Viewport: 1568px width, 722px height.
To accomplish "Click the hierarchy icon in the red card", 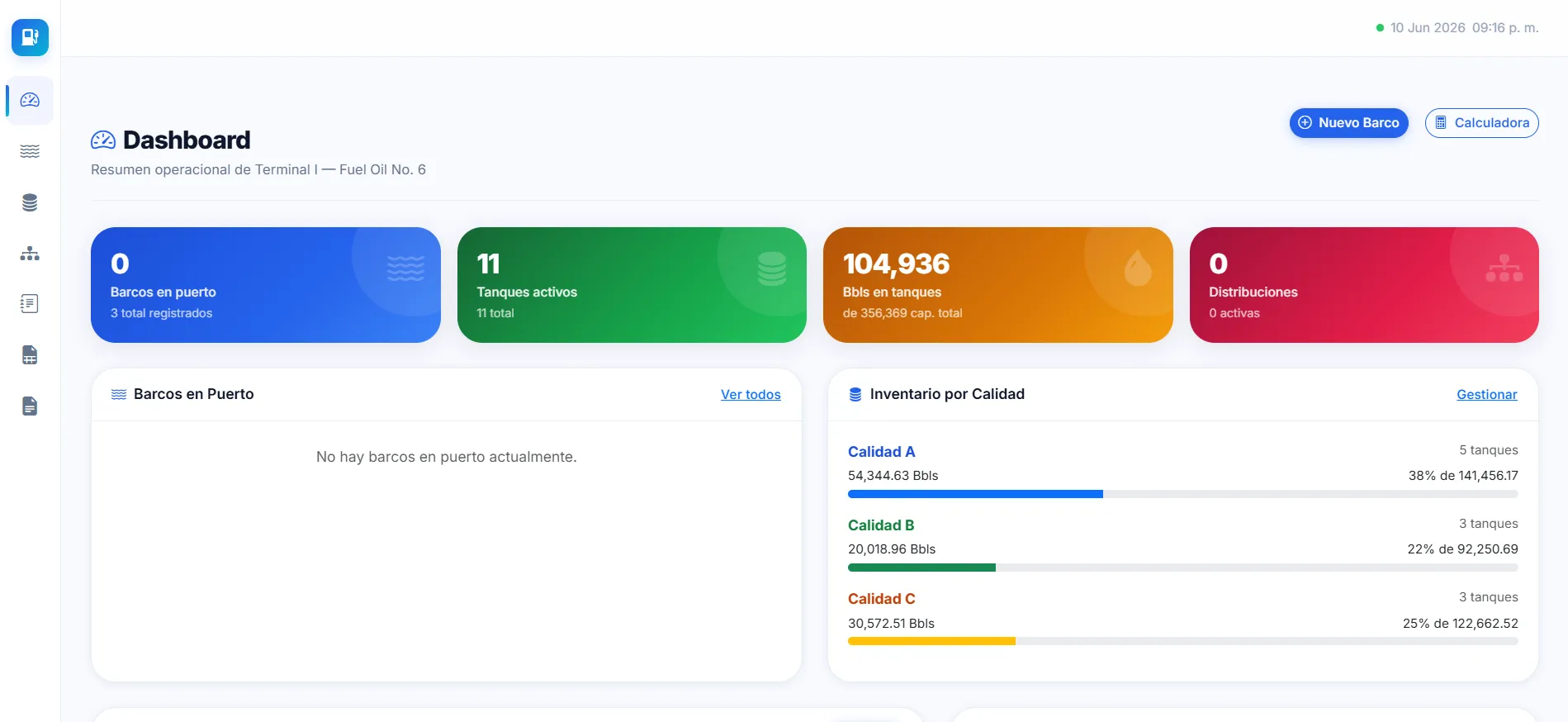I will tap(1504, 268).
